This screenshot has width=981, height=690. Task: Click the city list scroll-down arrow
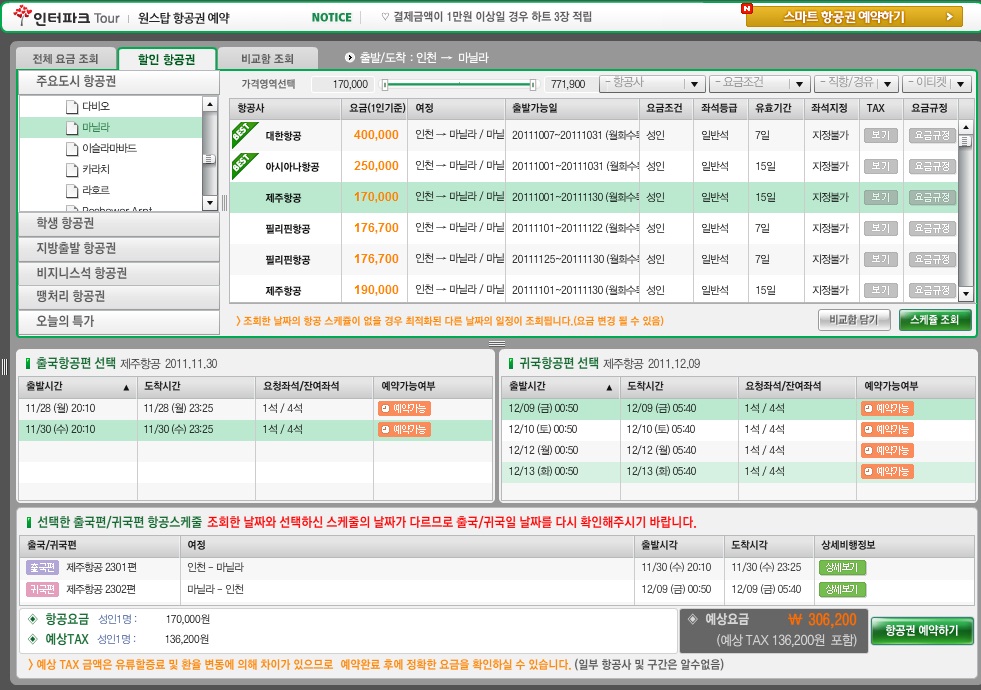[210, 203]
